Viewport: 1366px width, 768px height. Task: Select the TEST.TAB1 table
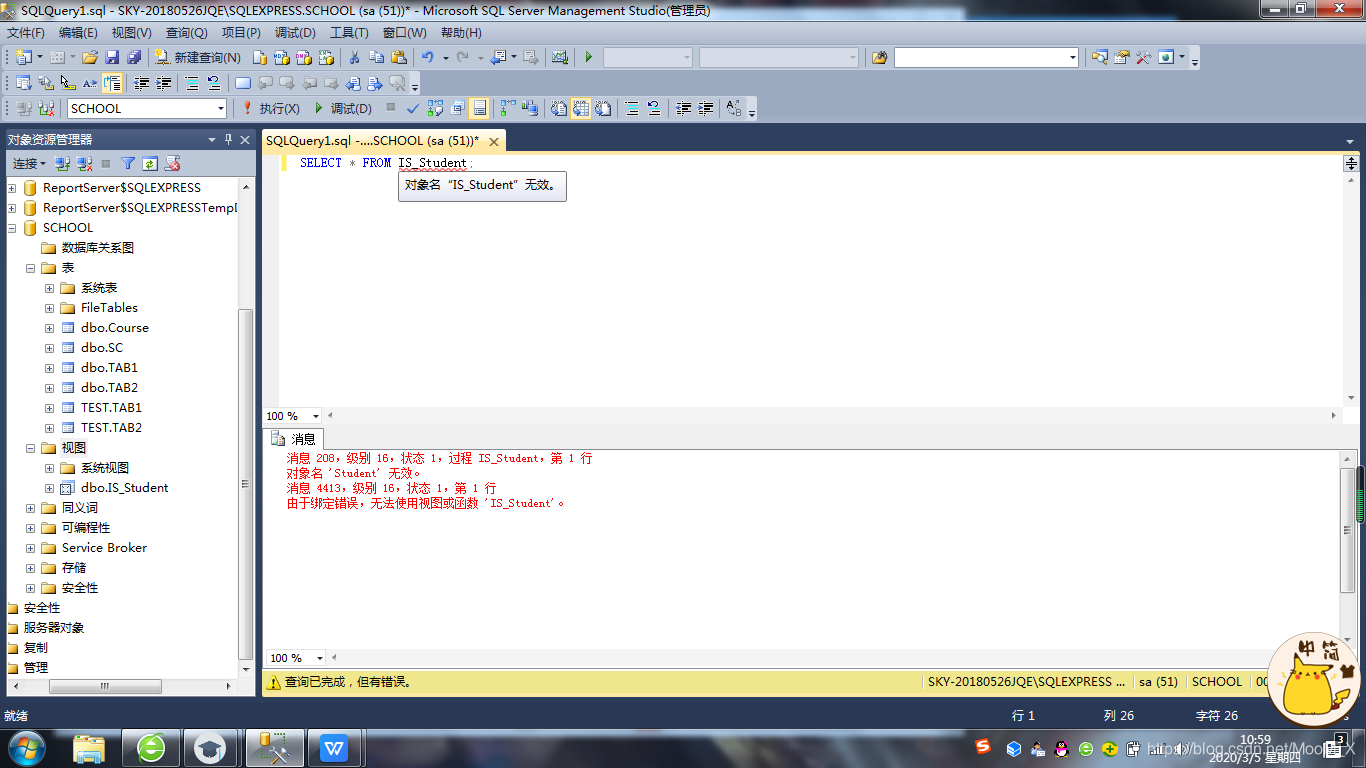tap(111, 408)
